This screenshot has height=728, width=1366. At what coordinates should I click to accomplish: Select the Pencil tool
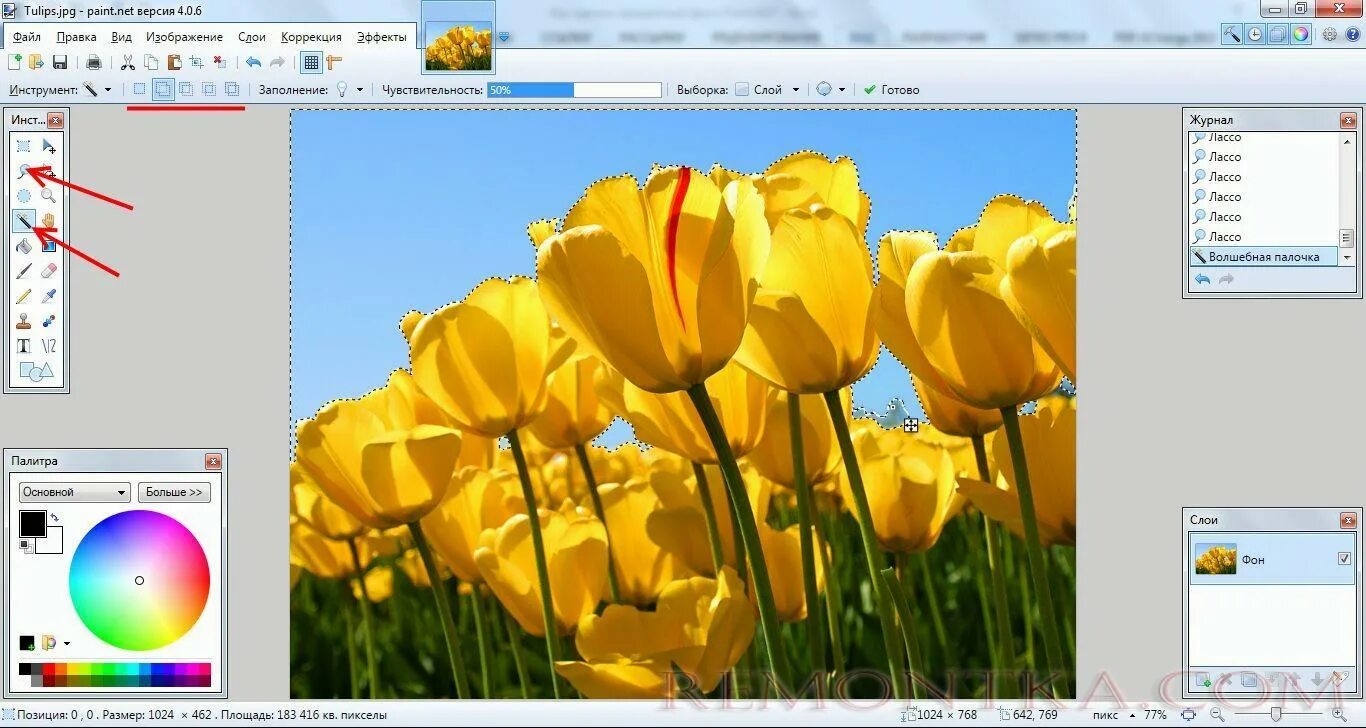pyautogui.click(x=24, y=296)
